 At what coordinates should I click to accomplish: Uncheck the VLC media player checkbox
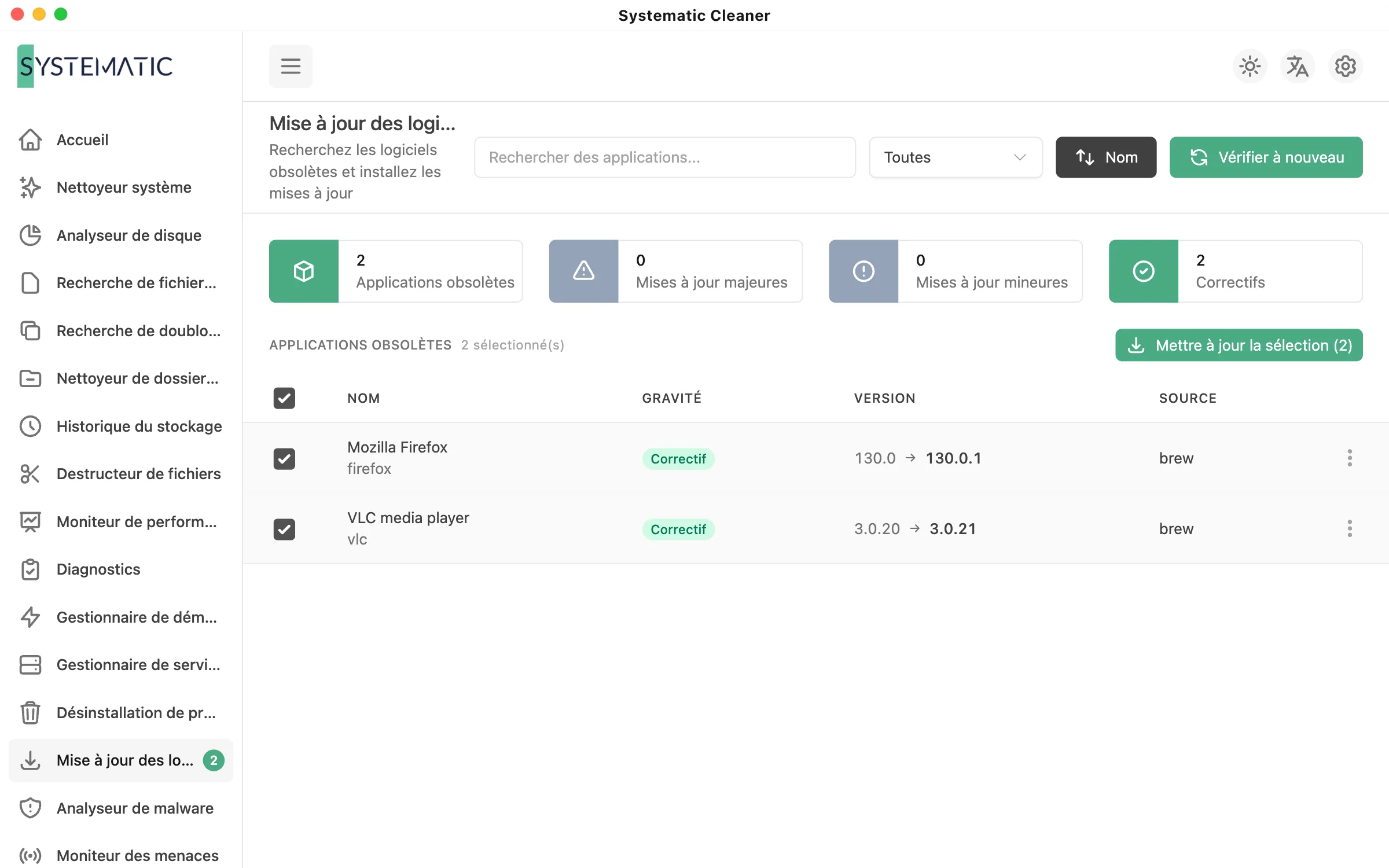click(284, 529)
